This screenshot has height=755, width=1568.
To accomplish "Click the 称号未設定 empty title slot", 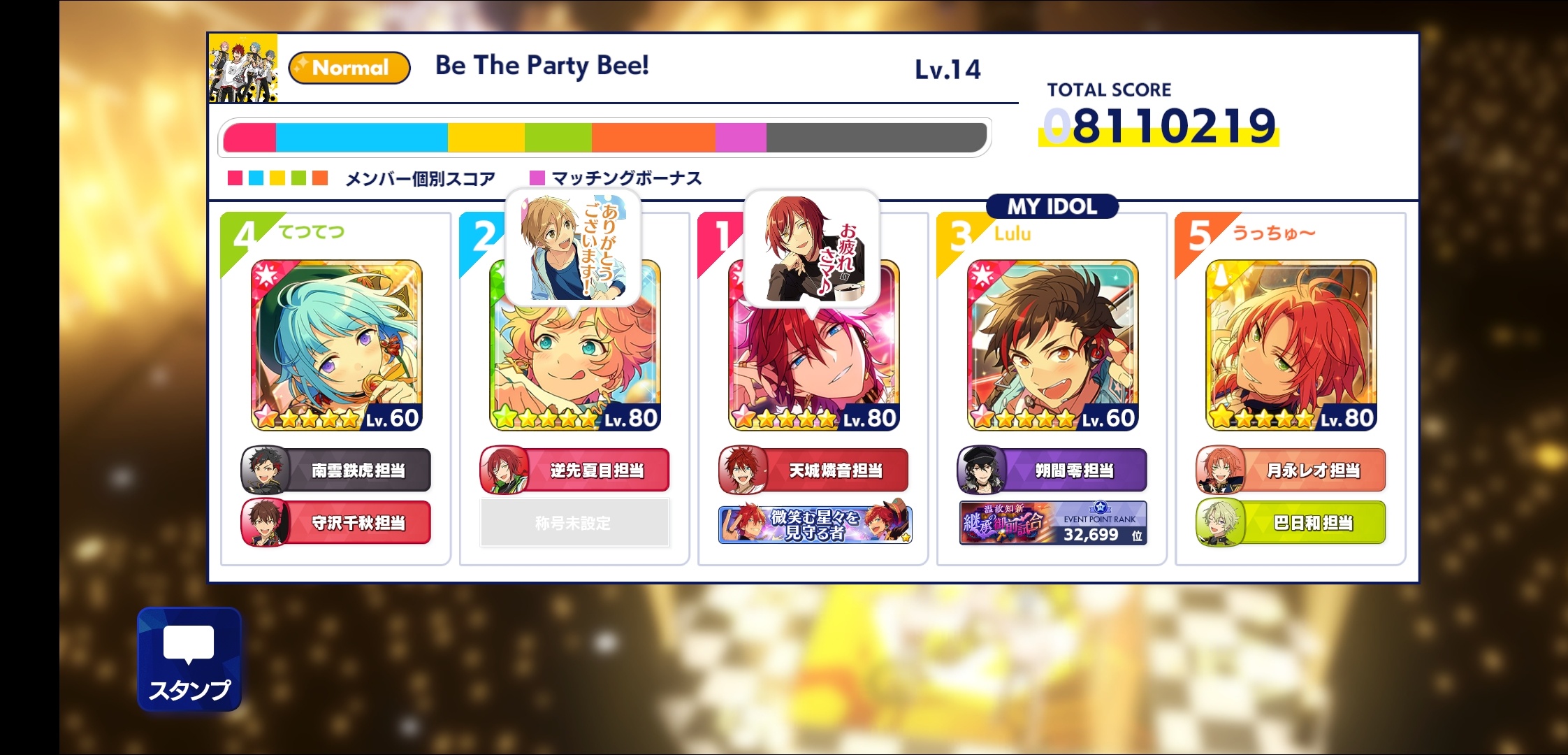I will pyautogui.click(x=574, y=522).
